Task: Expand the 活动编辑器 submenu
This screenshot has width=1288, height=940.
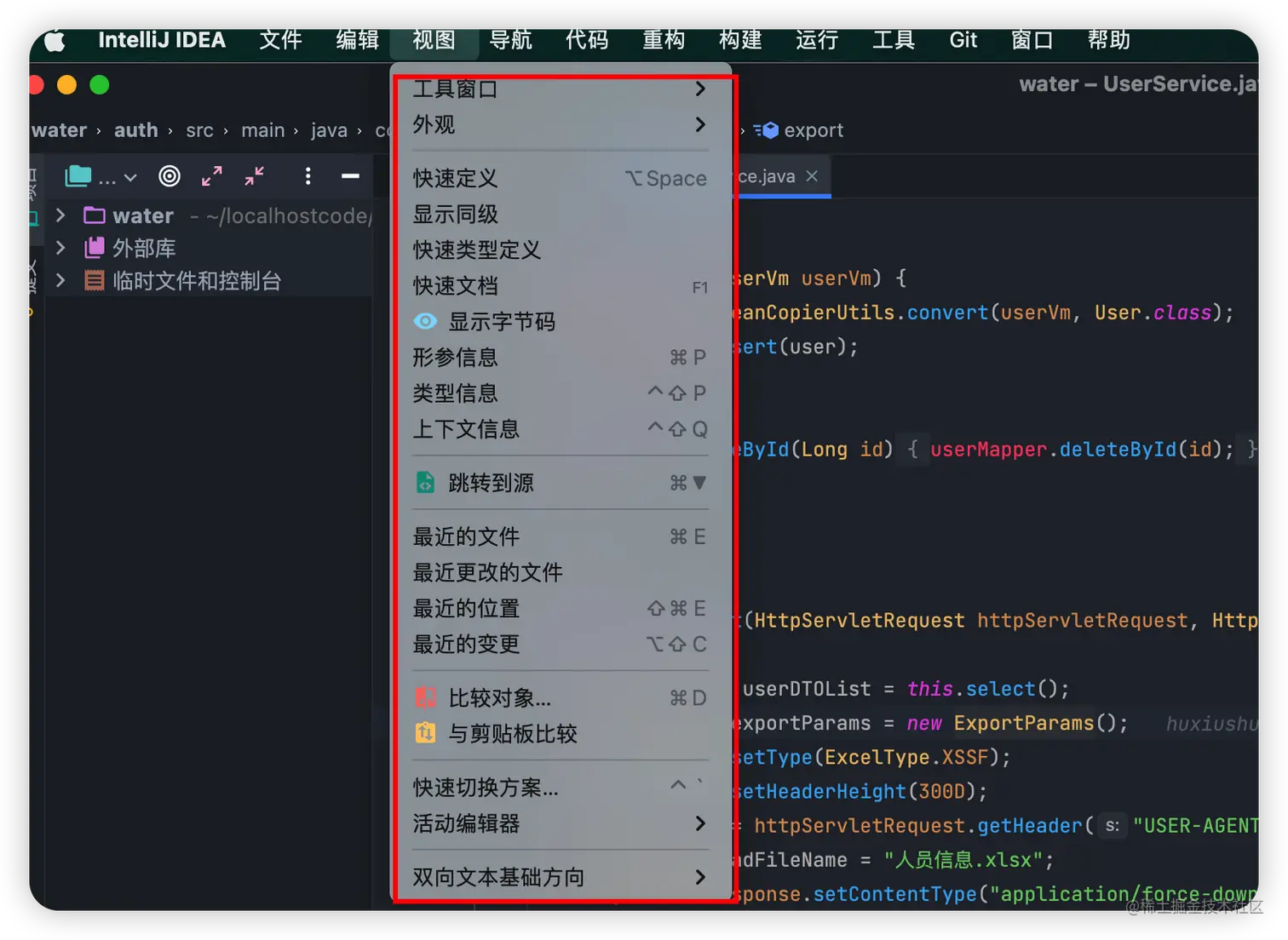Action: click(x=561, y=823)
